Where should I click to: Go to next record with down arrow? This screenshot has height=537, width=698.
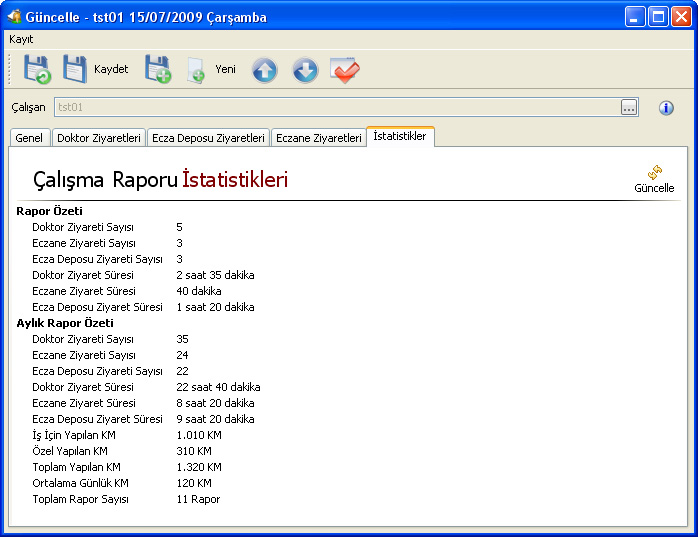coord(305,70)
